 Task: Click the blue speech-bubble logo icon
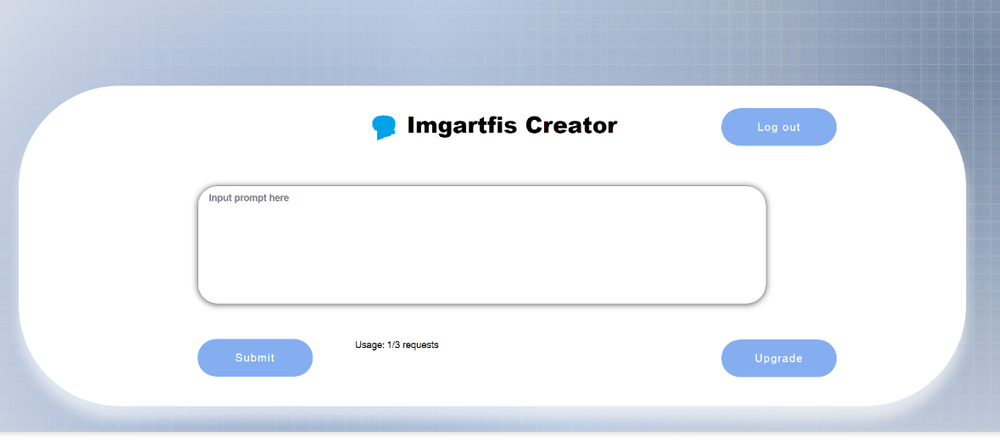tap(384, 128)
